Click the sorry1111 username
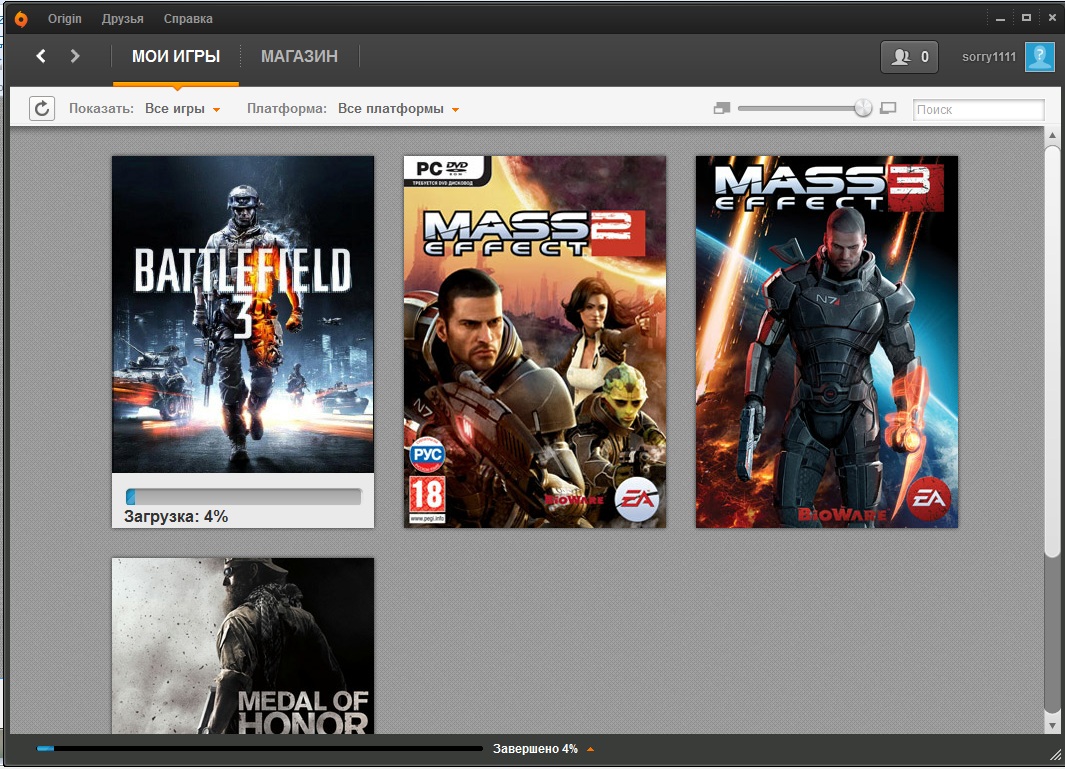Image resolution: width=1065 pixels, height=769 pixels. [x=989, y=57]
